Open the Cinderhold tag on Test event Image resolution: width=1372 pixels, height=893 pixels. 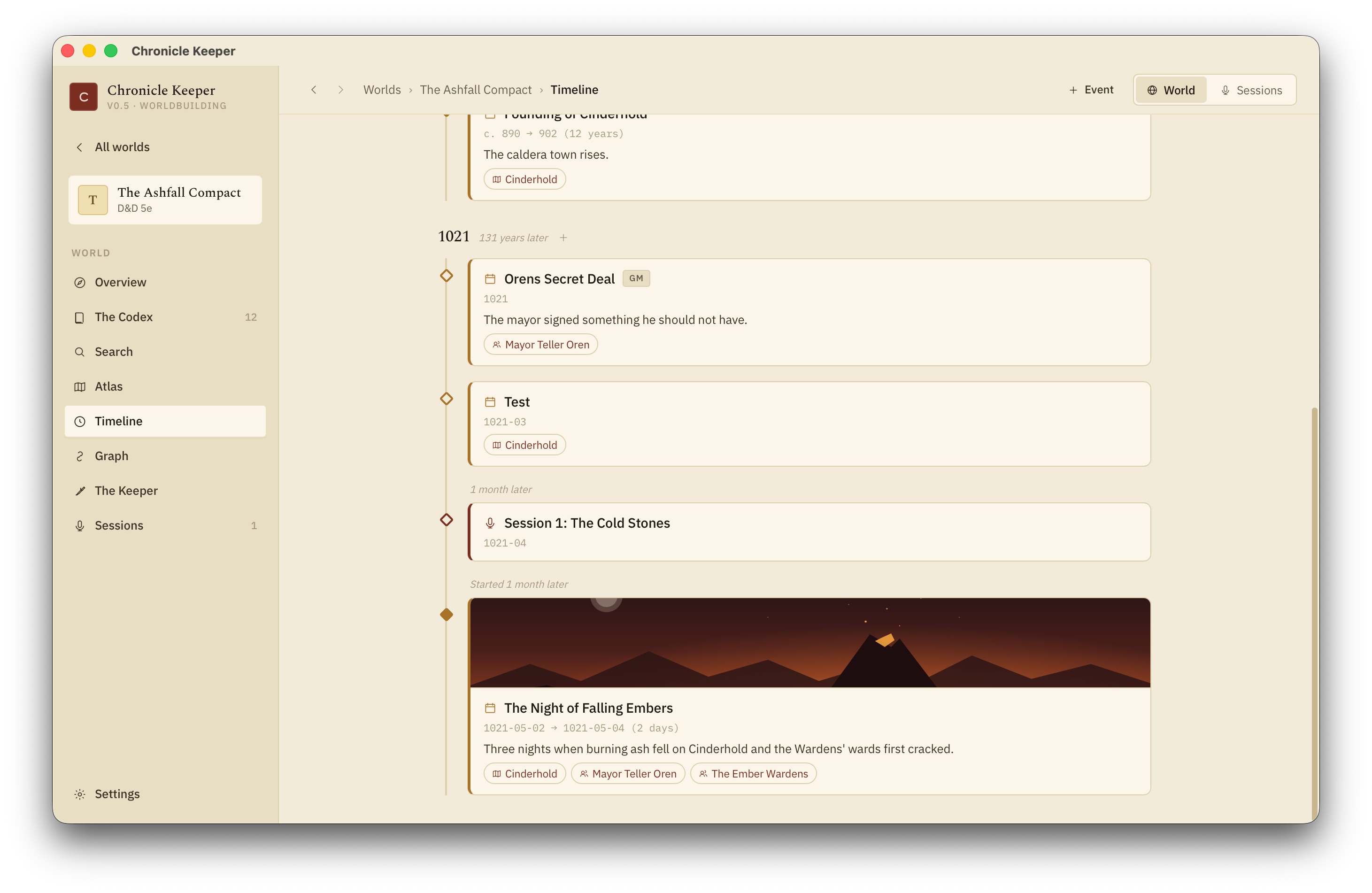tap(524, 445)
